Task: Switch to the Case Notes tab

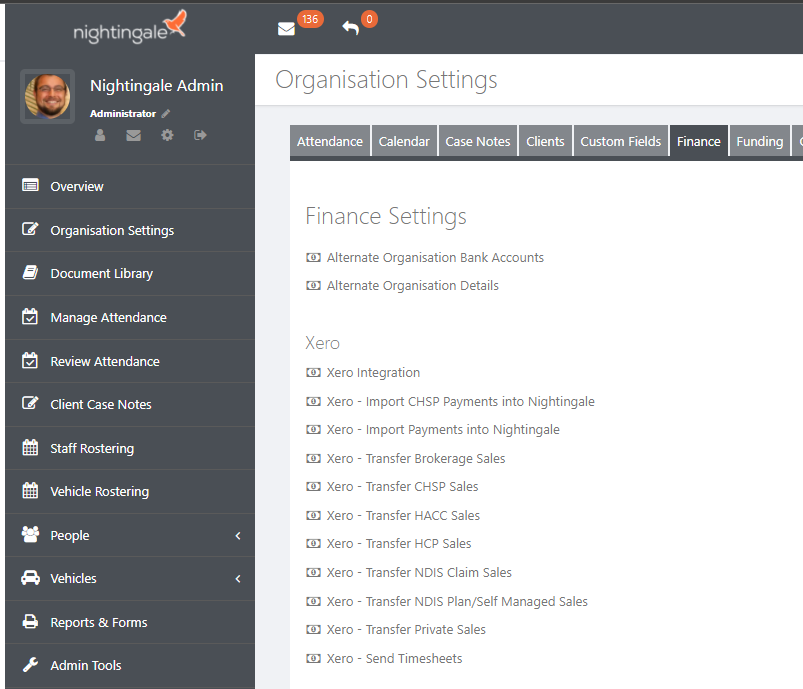Action: click(x=478, y=141)
